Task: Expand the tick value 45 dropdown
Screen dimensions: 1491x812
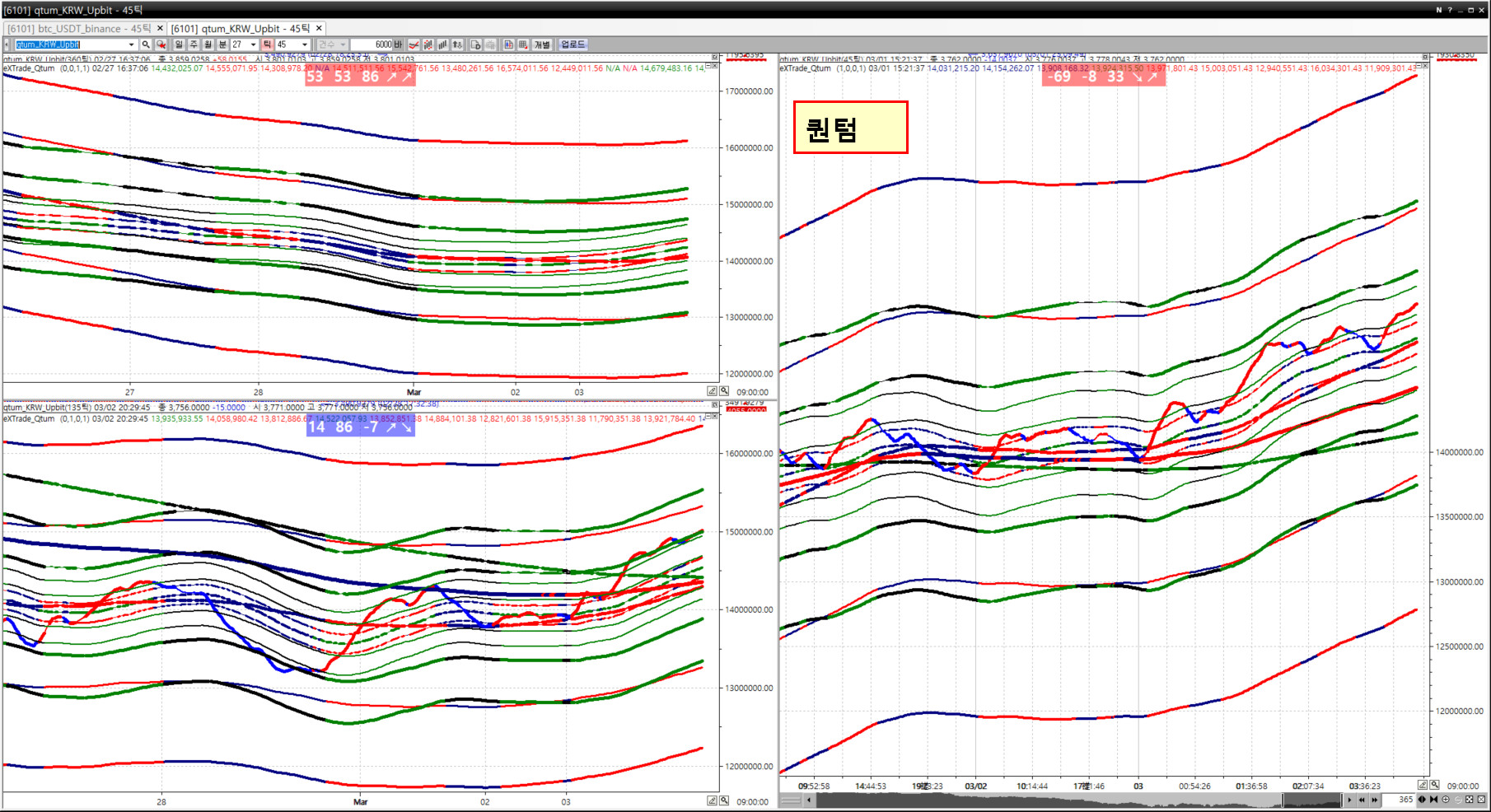Action: (305, 44)
